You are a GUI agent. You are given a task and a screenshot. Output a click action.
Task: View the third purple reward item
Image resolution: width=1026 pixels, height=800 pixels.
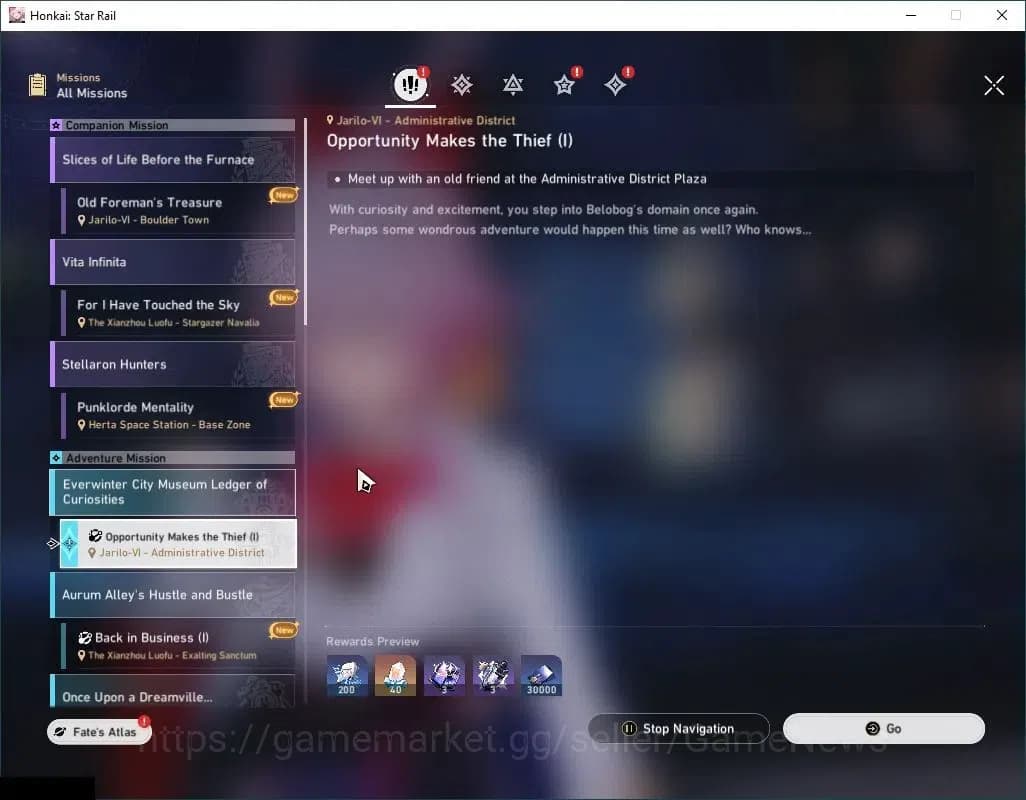[444, 676]
